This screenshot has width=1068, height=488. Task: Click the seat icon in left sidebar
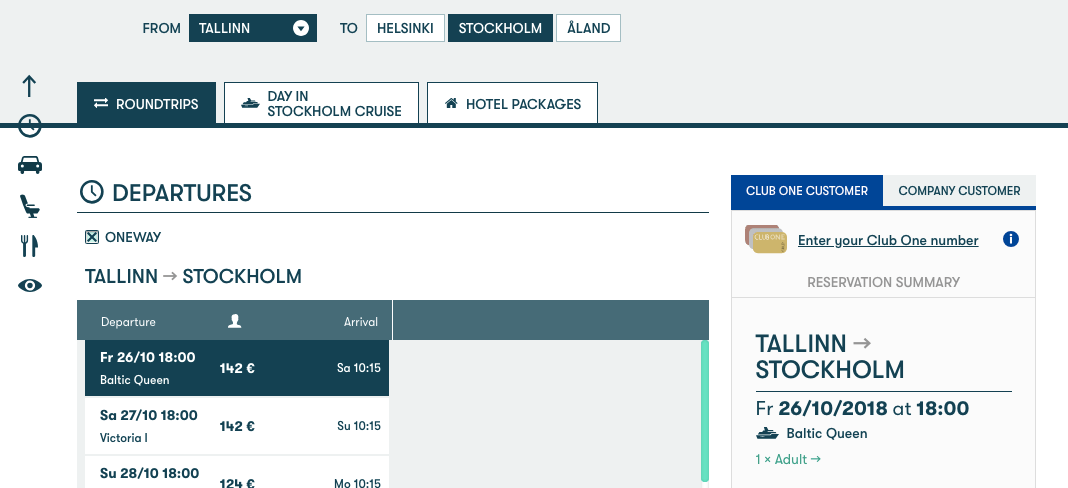point(30,205)
